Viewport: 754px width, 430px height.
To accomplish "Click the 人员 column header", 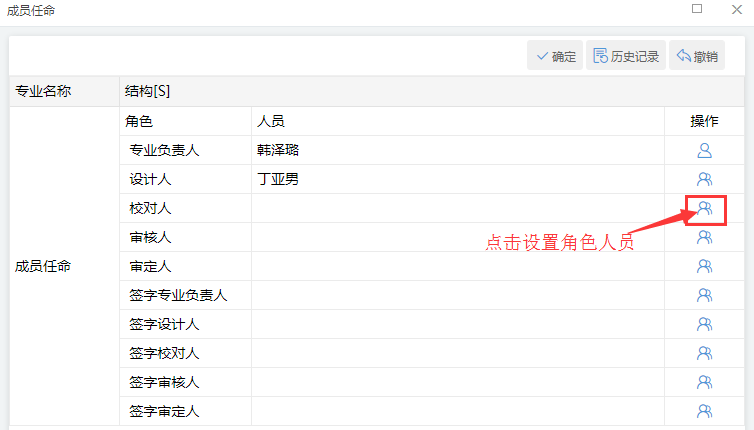I will (457, 121).
